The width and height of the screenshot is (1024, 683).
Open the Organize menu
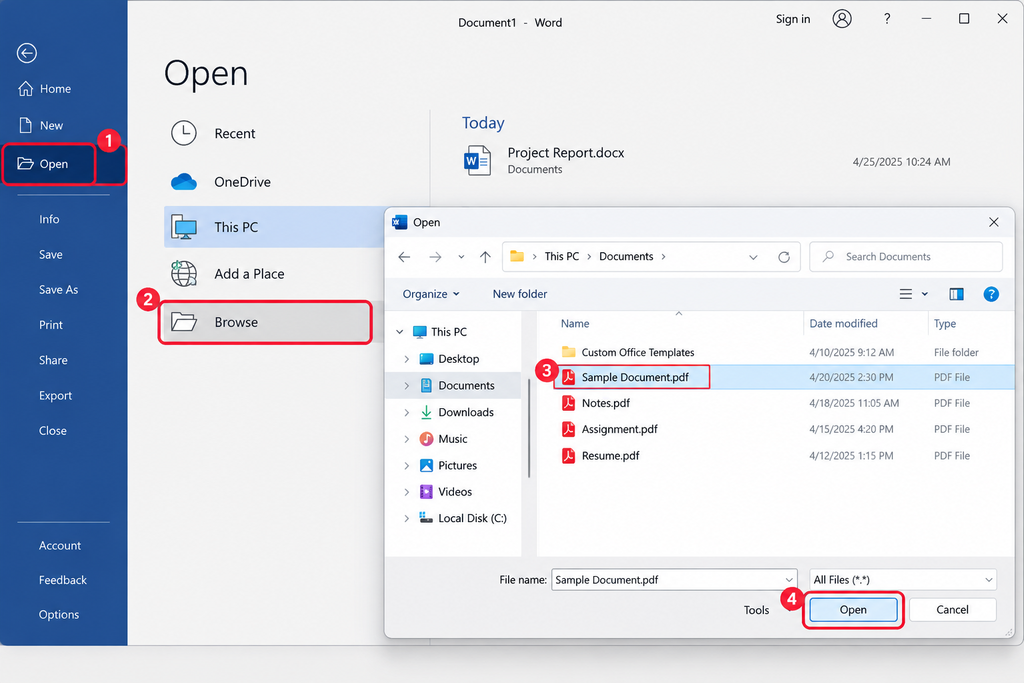[x=431, y=294]
